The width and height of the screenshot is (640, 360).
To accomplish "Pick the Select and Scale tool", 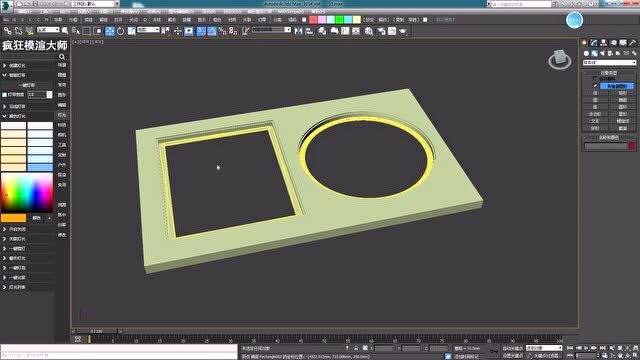I will point(131,31).
